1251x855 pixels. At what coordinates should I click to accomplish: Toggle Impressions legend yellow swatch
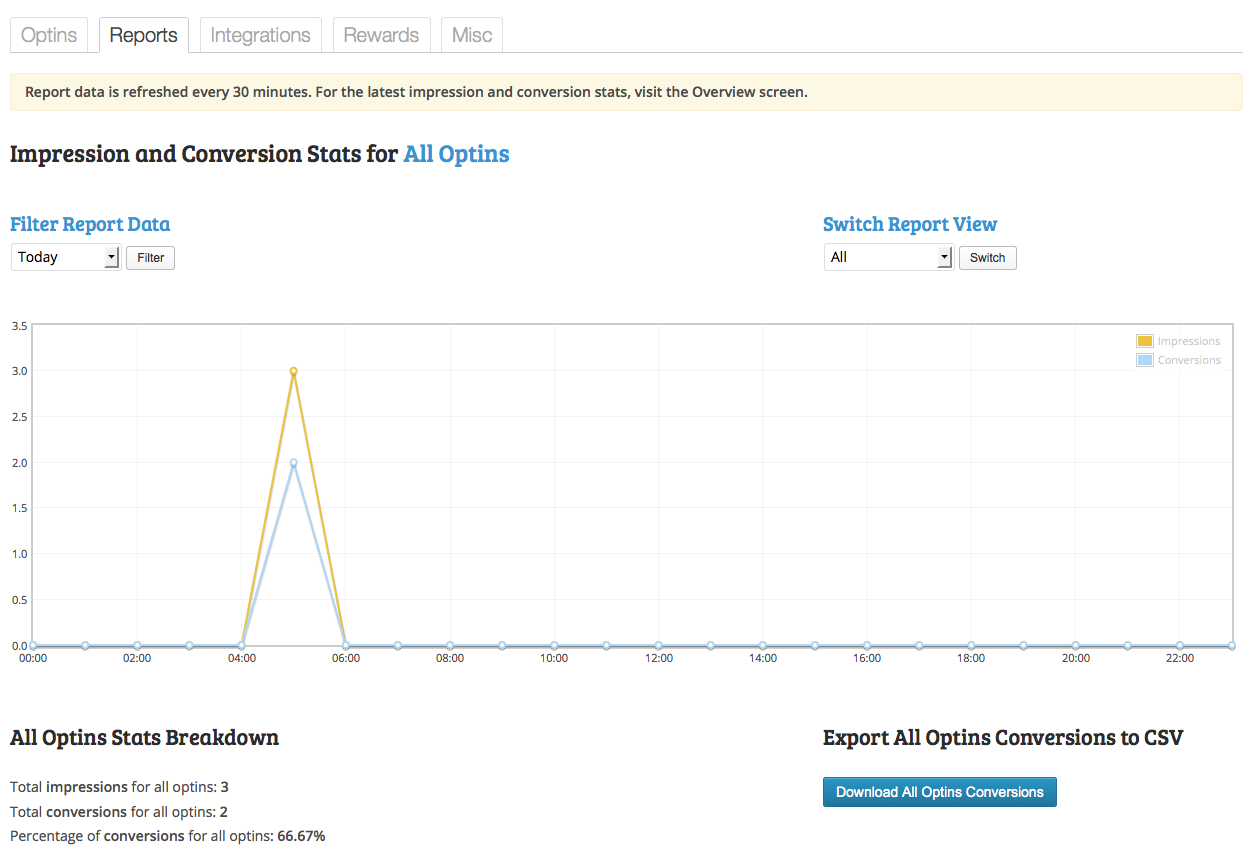(1145, 341)
